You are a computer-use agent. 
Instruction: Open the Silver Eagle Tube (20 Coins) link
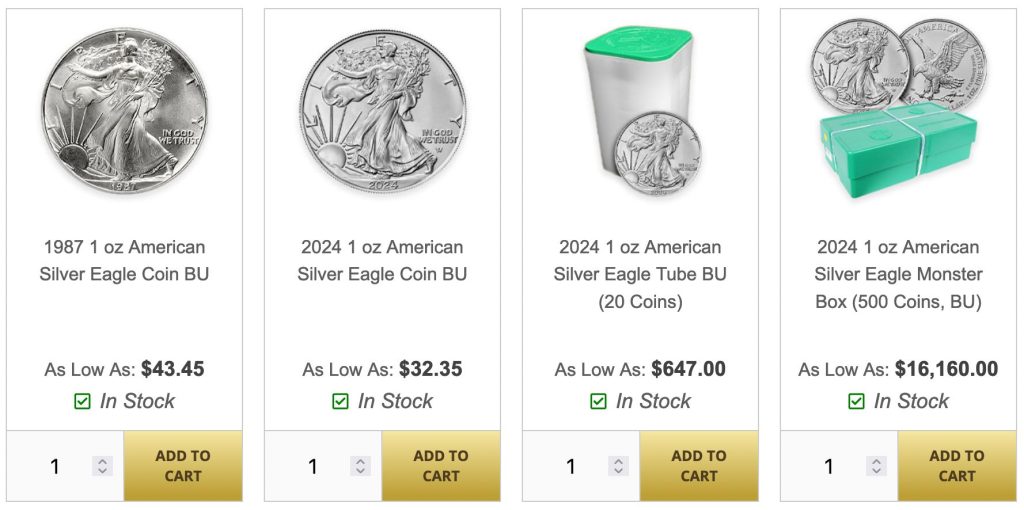[640, 274]
